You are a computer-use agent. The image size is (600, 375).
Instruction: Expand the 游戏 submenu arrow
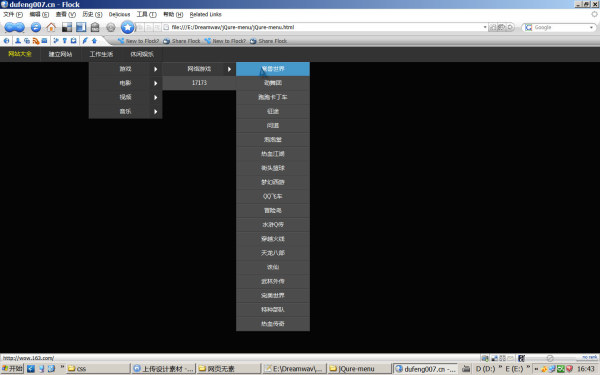pos(155,69)
